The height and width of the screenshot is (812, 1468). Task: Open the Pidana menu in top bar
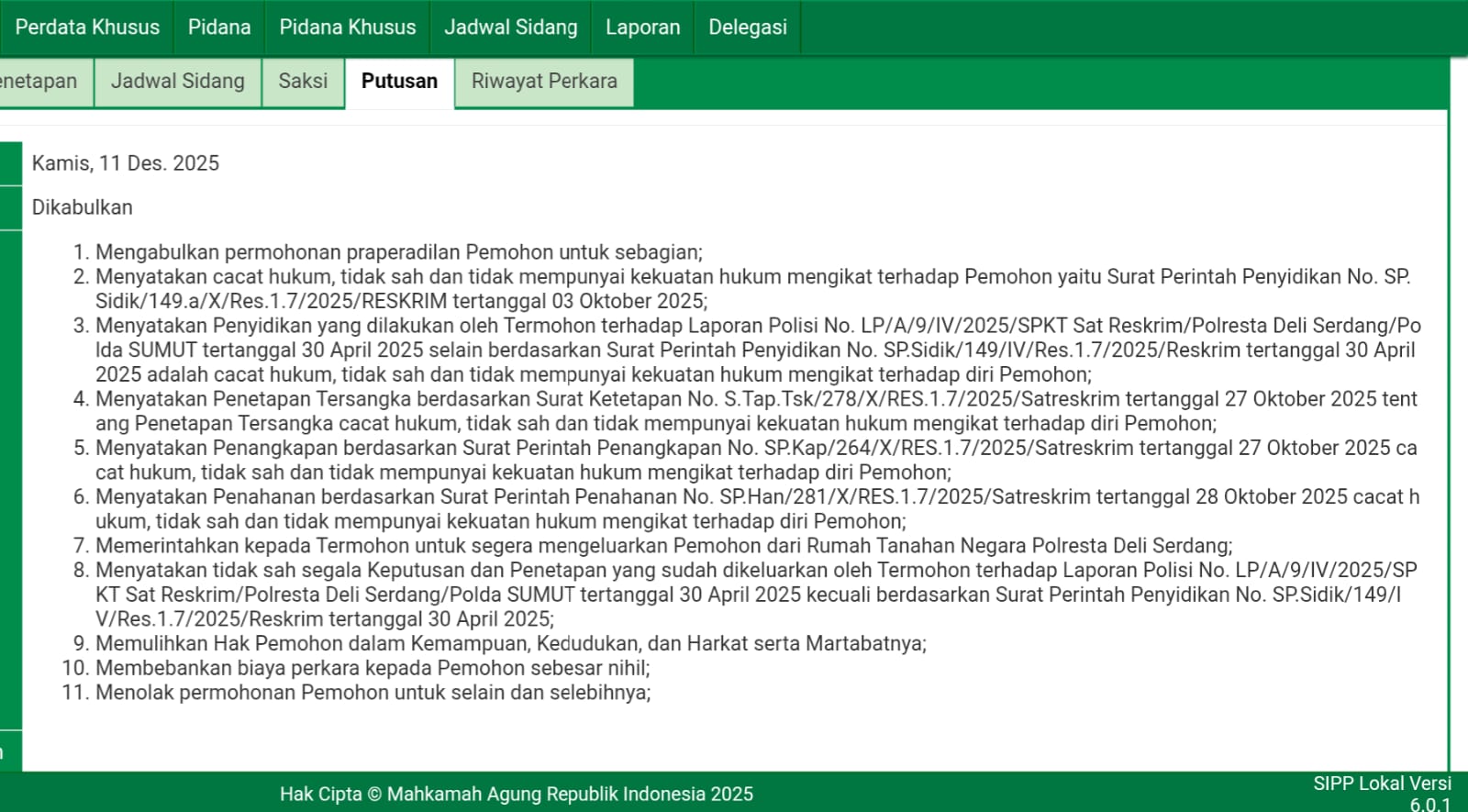click(x=219, y=28)
